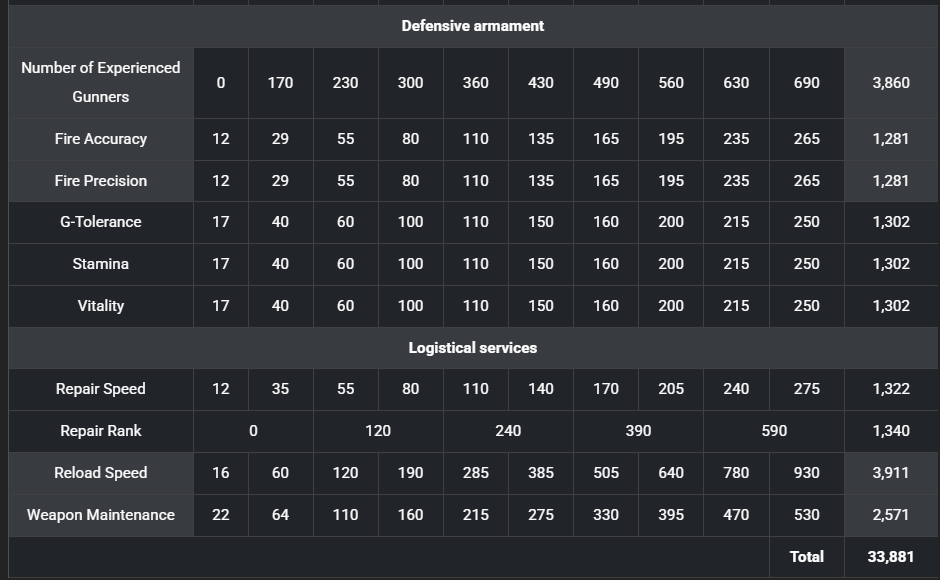
Task: Click the Fire Accuracy row label
Action: point(101,139)
